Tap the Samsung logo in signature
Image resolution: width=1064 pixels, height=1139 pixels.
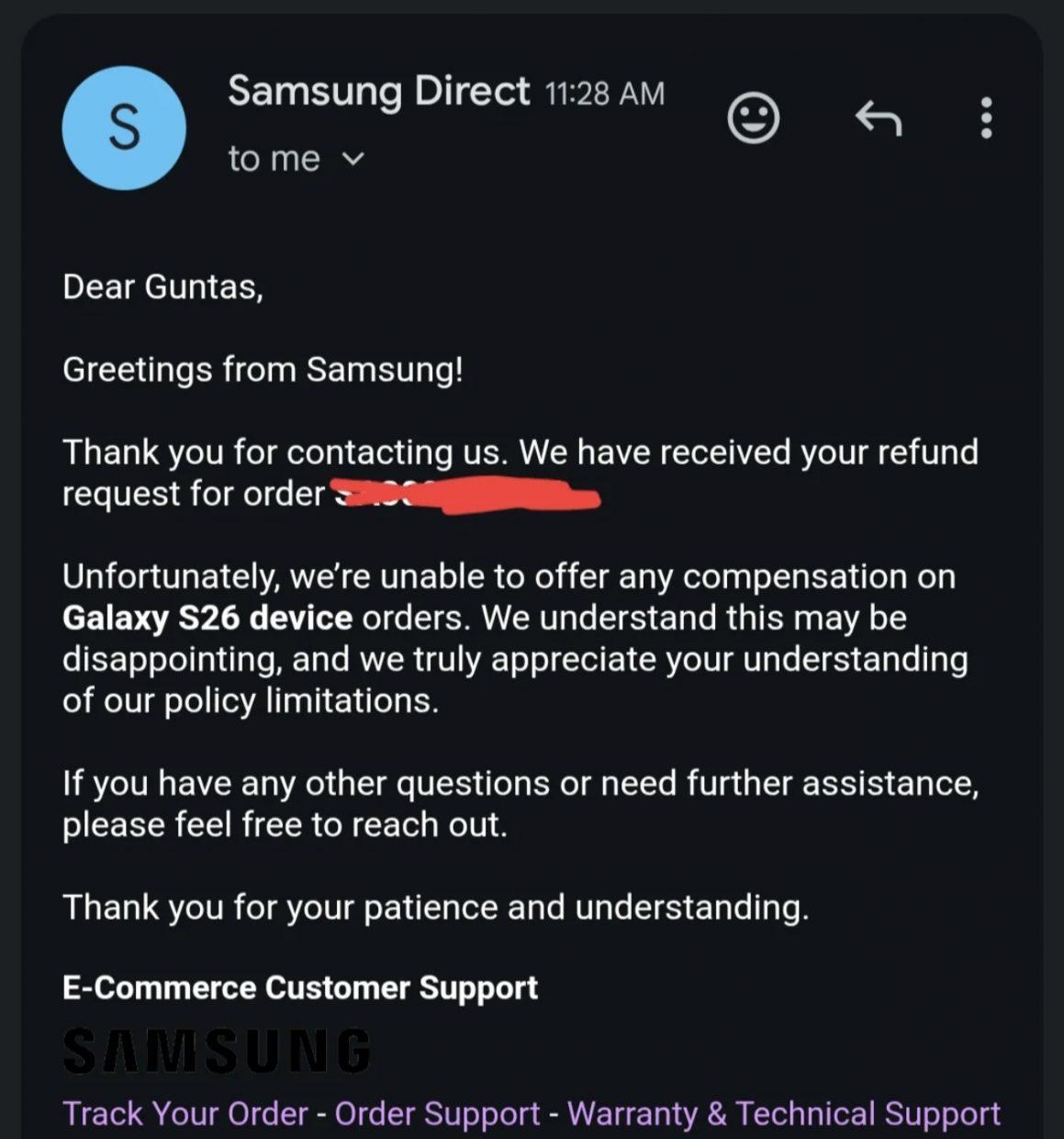click(217, 1051)
